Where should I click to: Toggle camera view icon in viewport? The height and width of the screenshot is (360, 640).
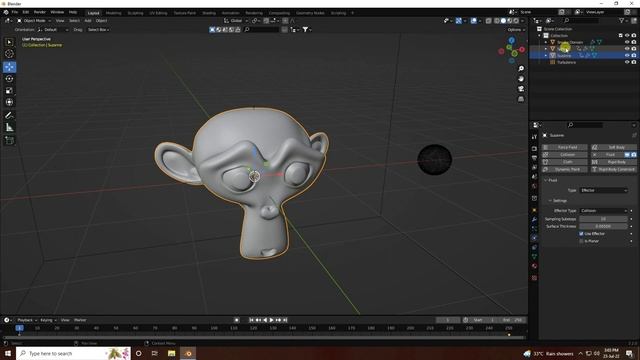tap(521, 89)
